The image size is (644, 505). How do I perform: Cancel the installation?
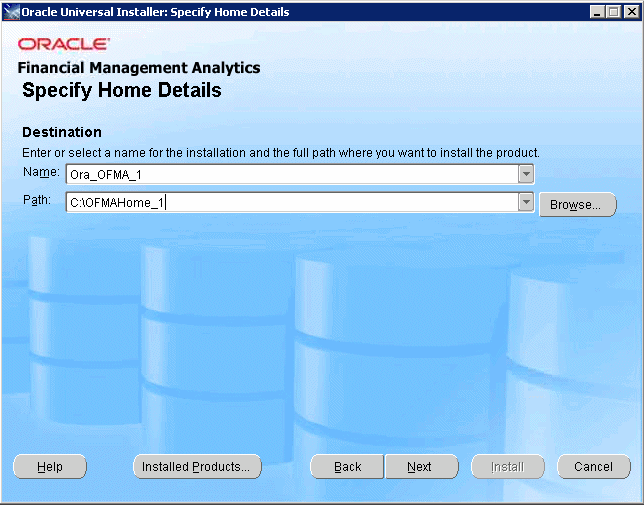pyautogui.click(x=593, y=466)
